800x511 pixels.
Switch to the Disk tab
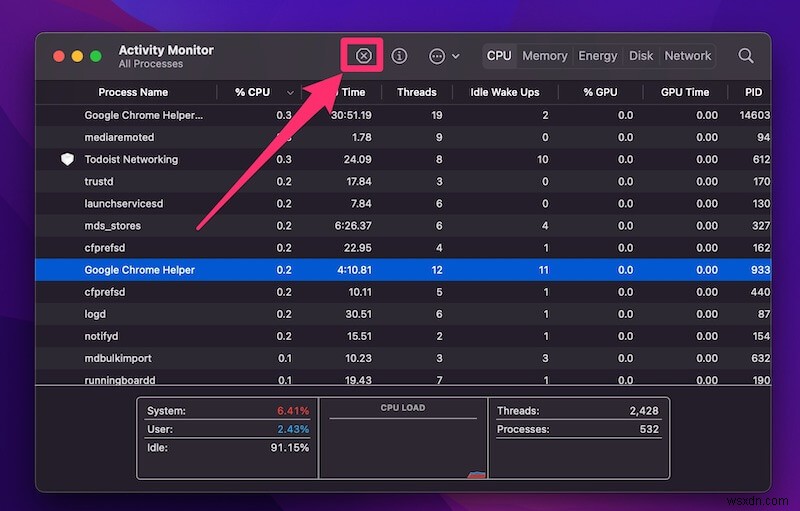point(640,56)
